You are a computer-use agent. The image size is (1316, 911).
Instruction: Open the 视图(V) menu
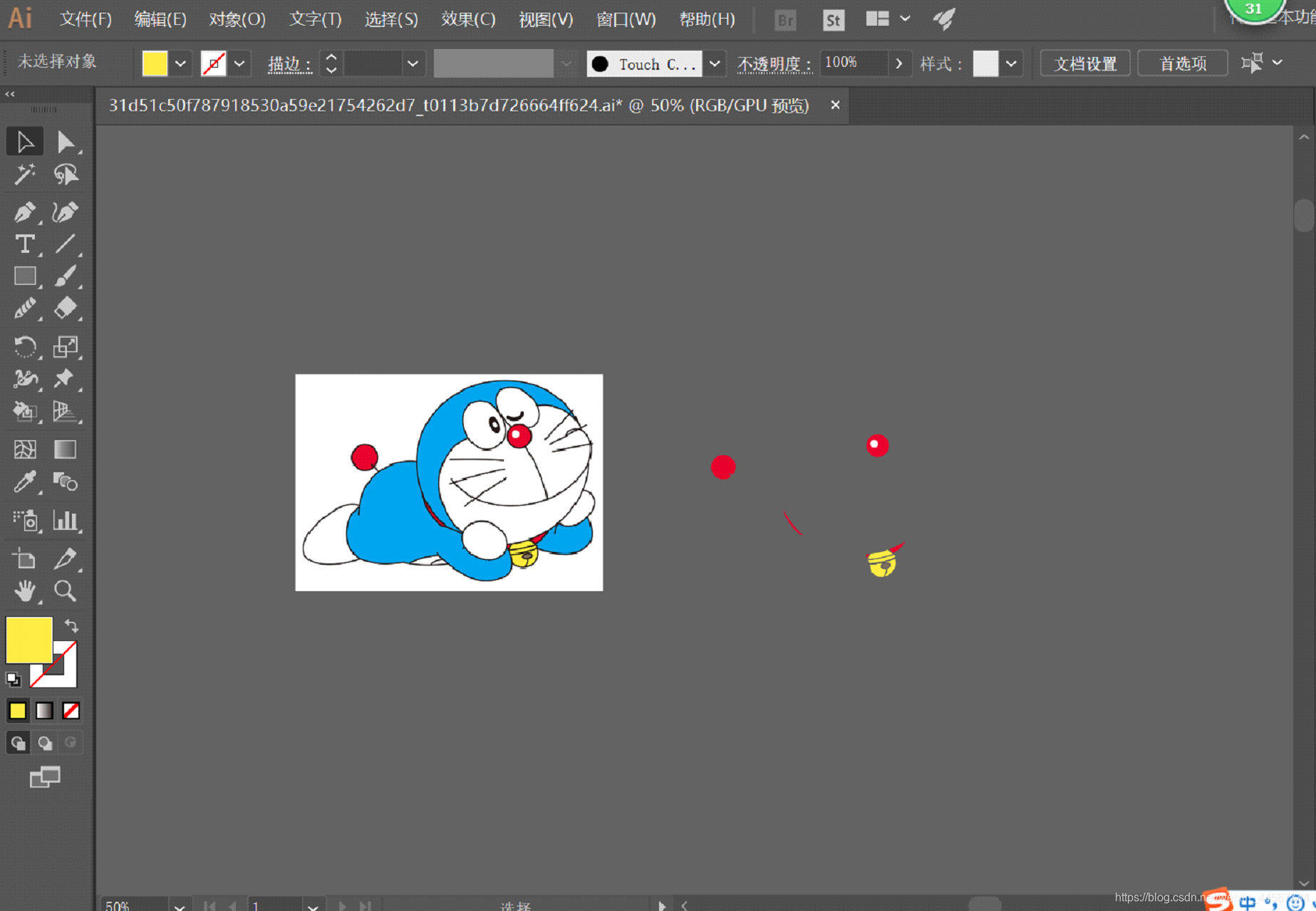click(x=546, y=19)
